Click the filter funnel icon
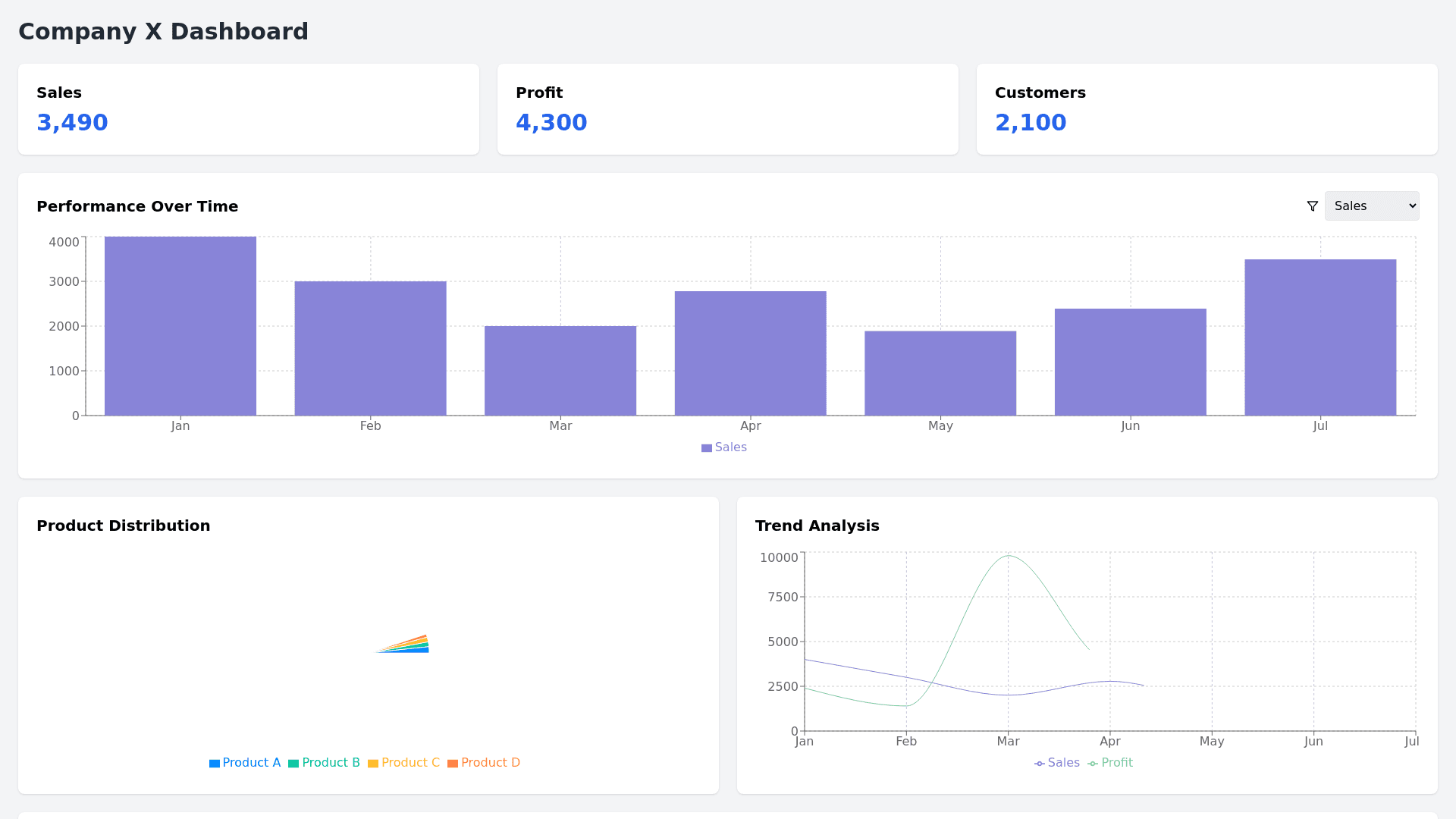The image size is (1456, 819). point(1312,206)
